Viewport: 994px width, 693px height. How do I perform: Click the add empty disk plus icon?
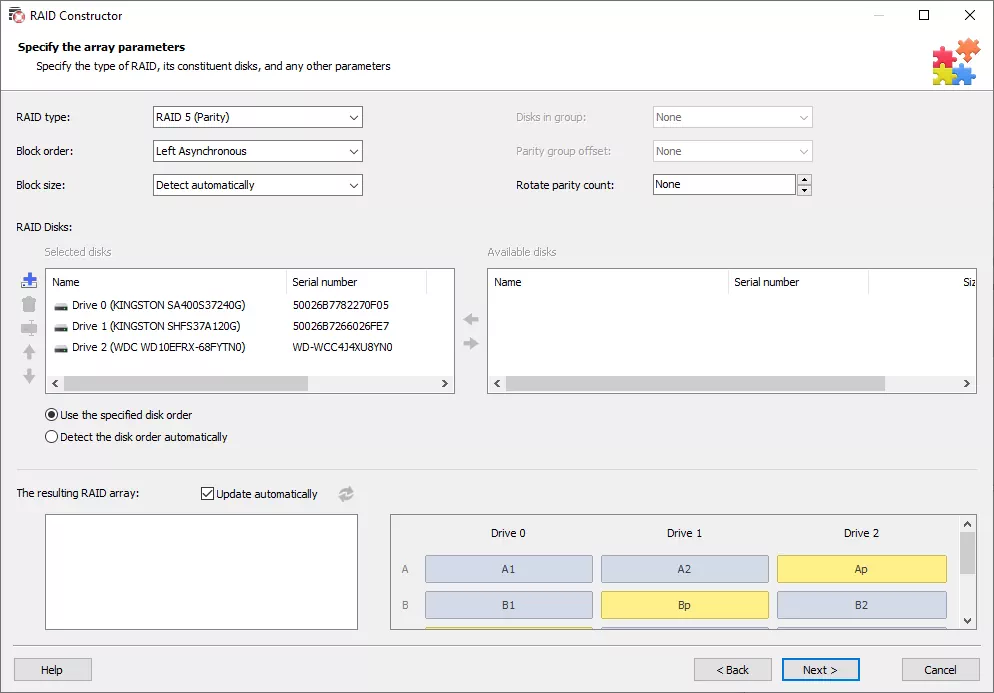pos(29,281)
